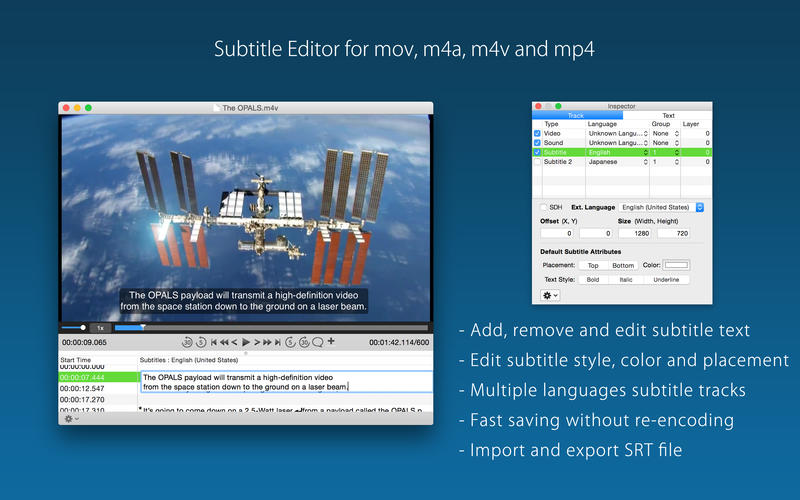This screenshot has height=500, width=800.
Task: Open Video track language dropdown
Action: [617, 133]
